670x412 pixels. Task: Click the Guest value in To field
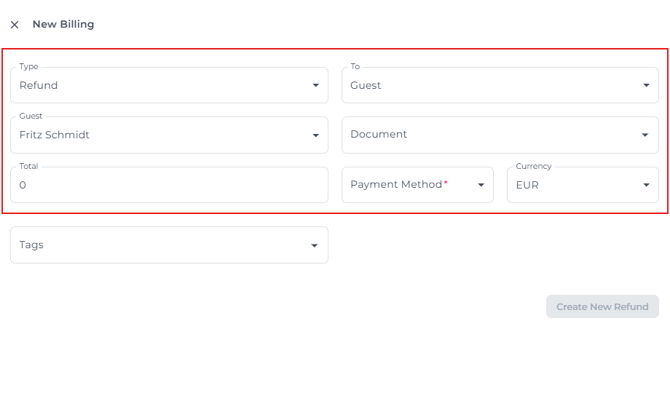coord(365,85)
